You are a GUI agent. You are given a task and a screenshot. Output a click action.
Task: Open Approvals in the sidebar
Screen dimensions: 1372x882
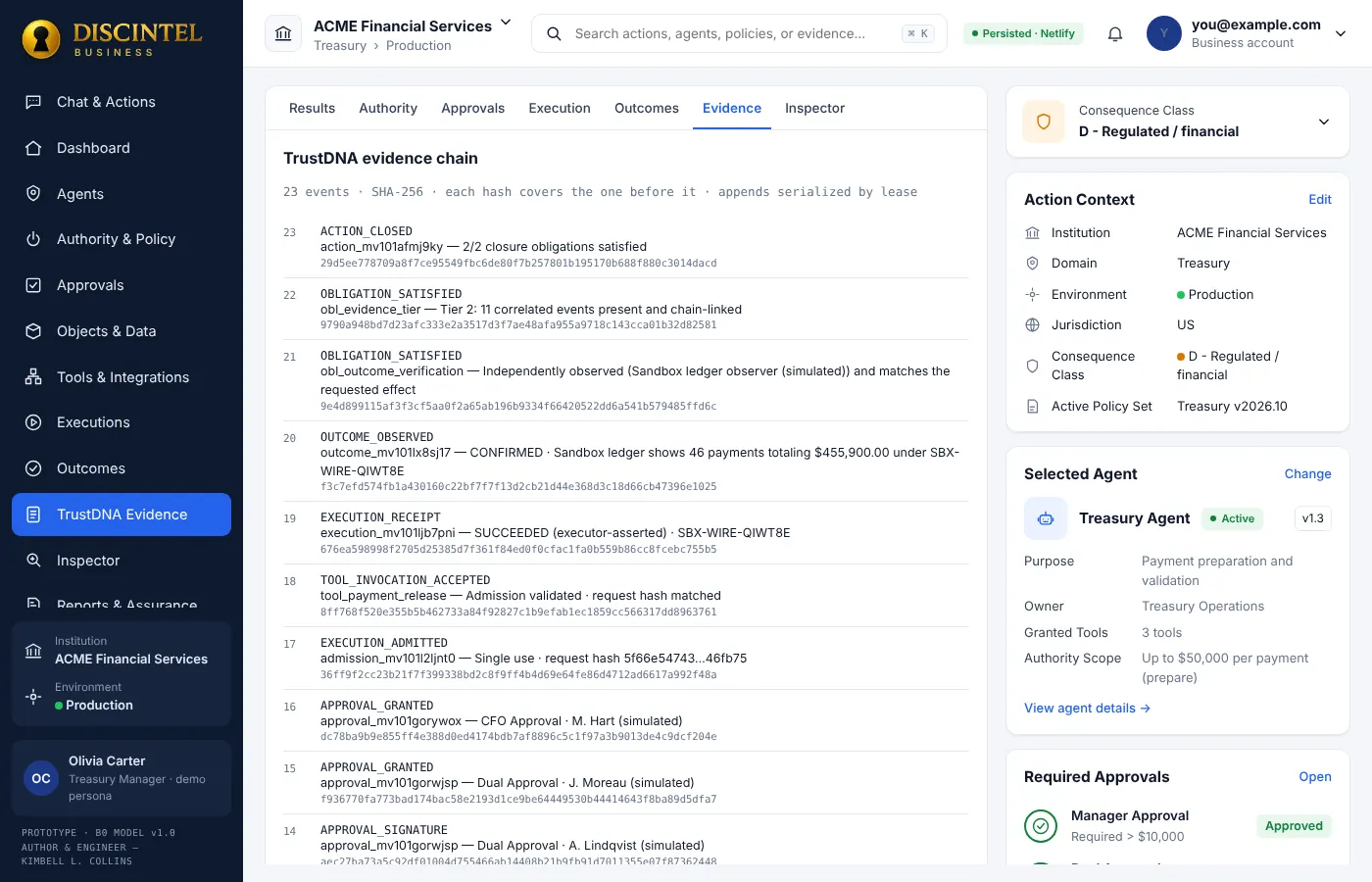[122, 285]
